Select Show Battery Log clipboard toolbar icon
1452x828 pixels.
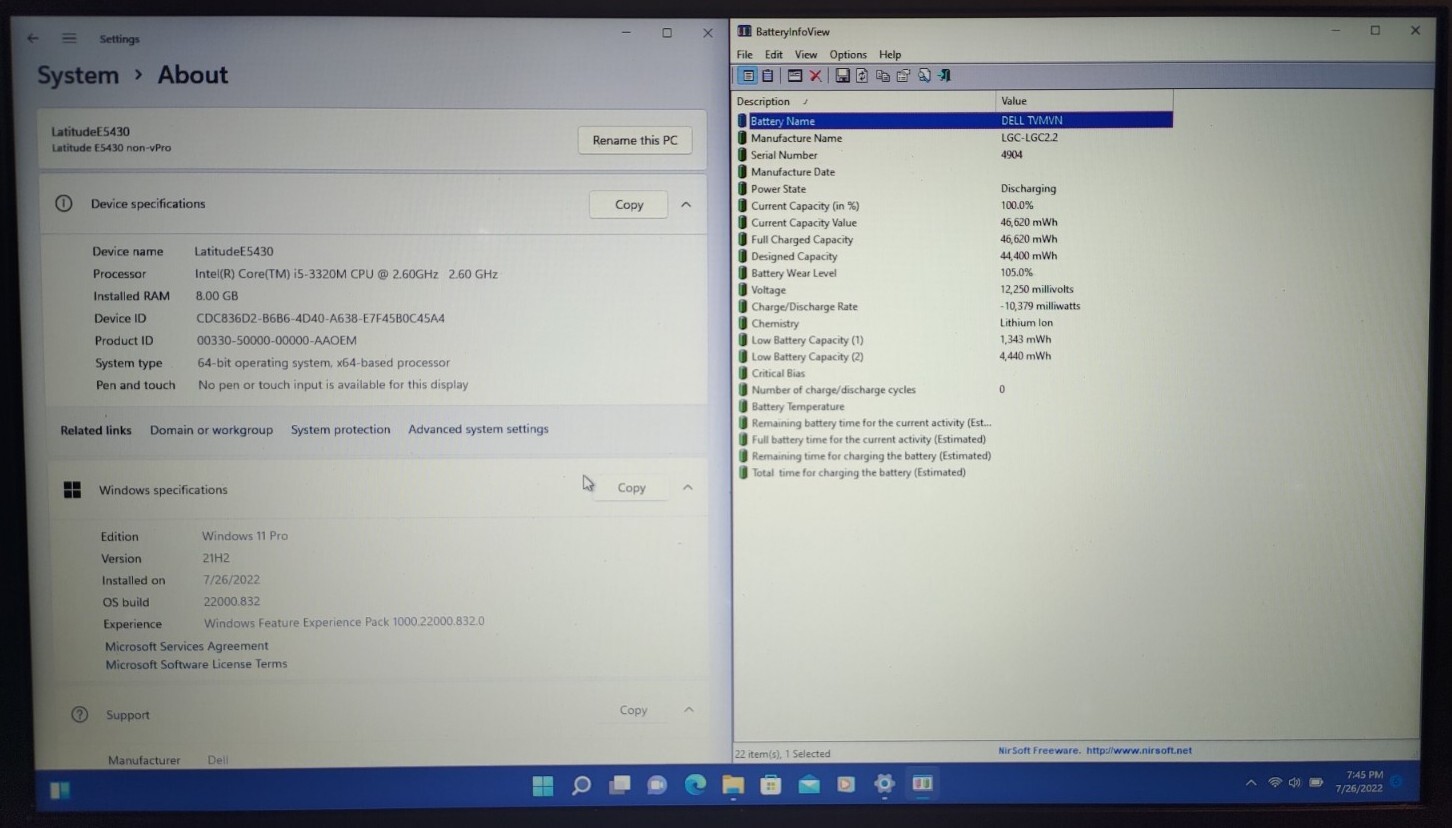(768, 76)
